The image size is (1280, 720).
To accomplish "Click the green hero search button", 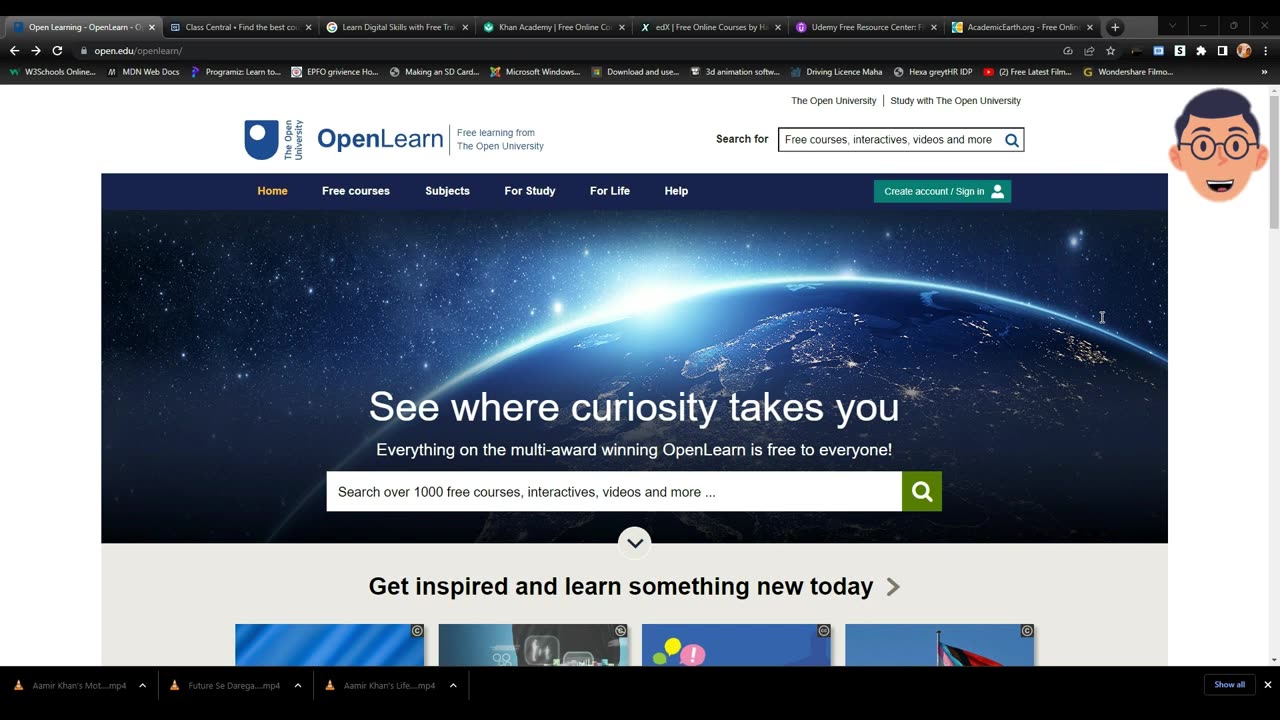I will point(922,491).
